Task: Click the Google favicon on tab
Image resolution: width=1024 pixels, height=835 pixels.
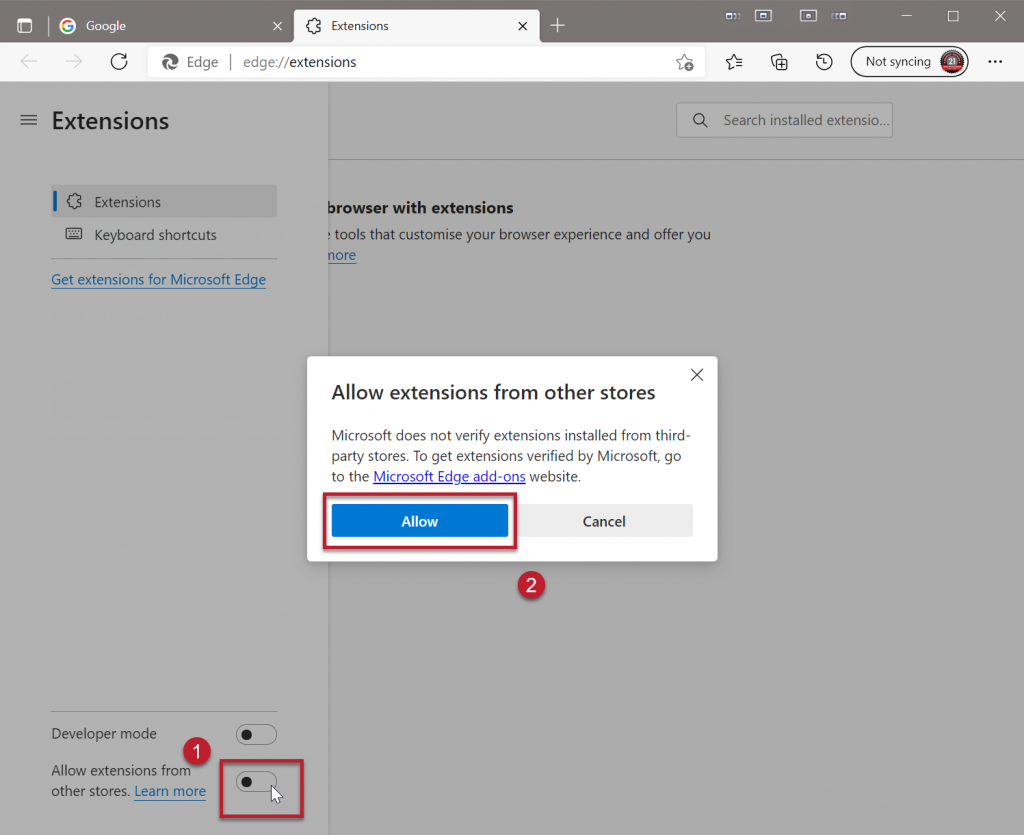Action: pyautogui.click(x=67, y=26)
